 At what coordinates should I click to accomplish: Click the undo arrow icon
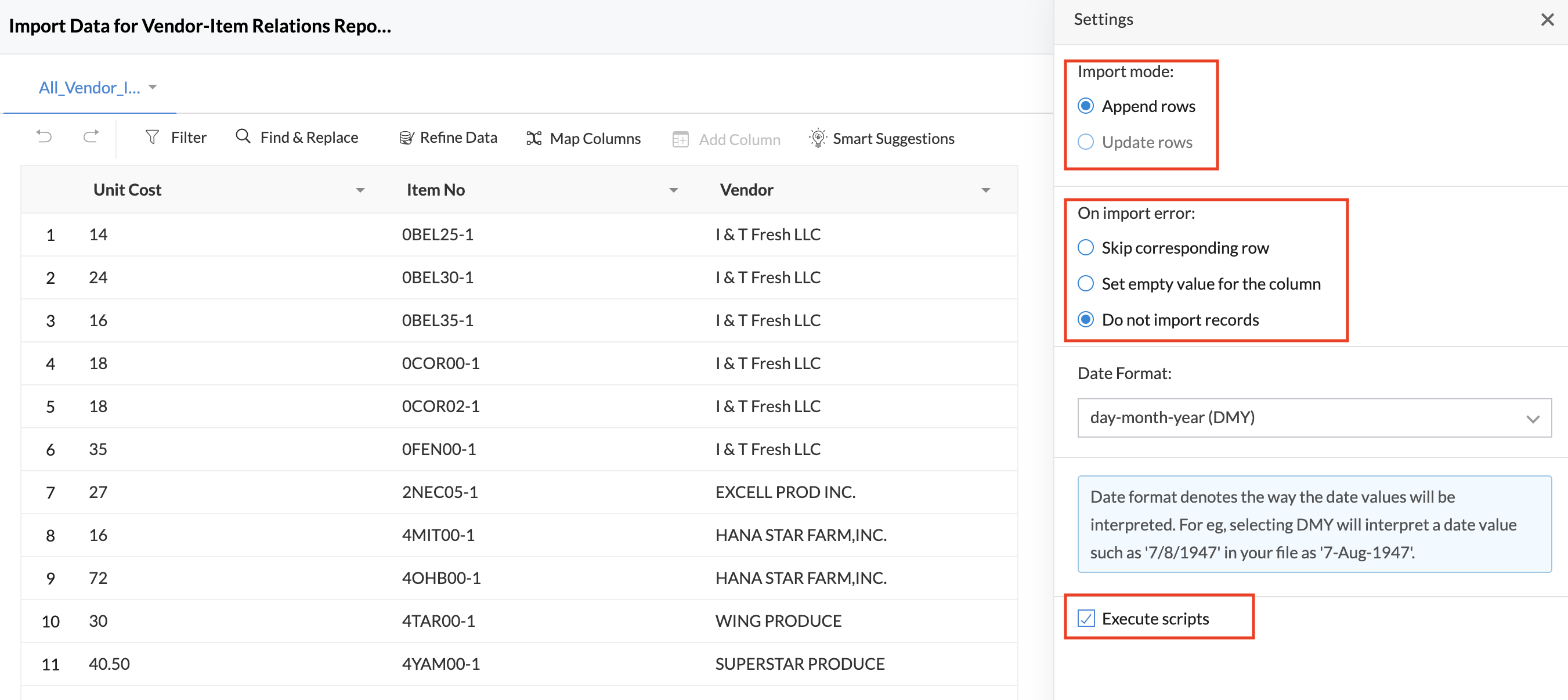pos(44,136)
